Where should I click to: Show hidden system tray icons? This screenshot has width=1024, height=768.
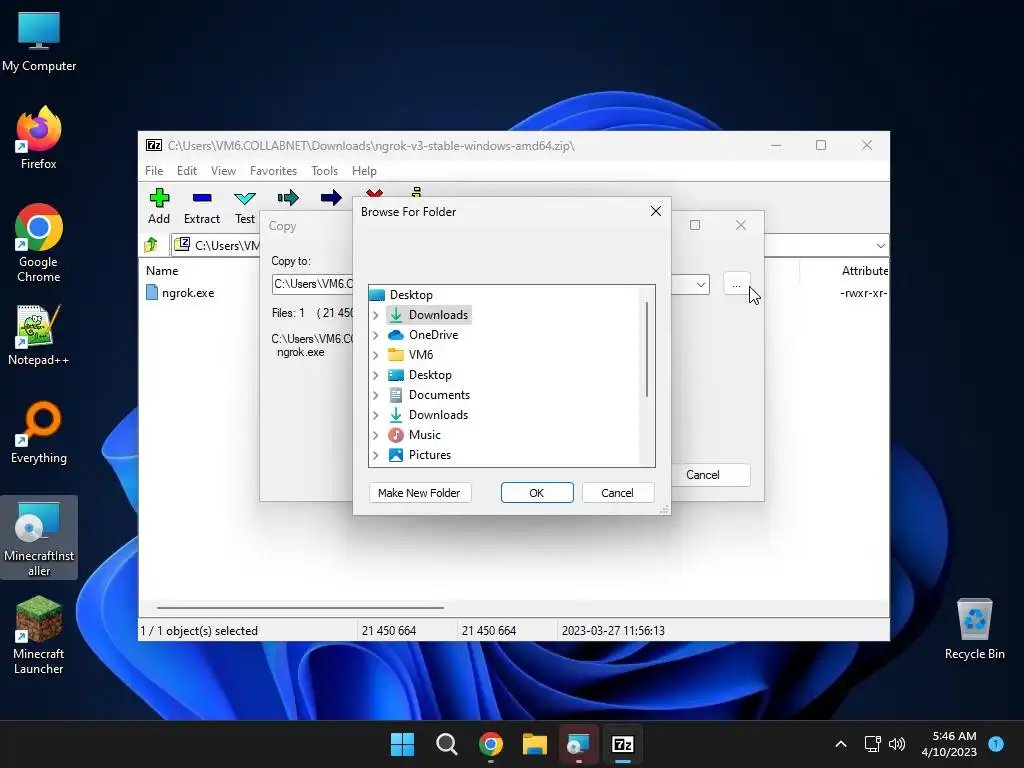840,744
